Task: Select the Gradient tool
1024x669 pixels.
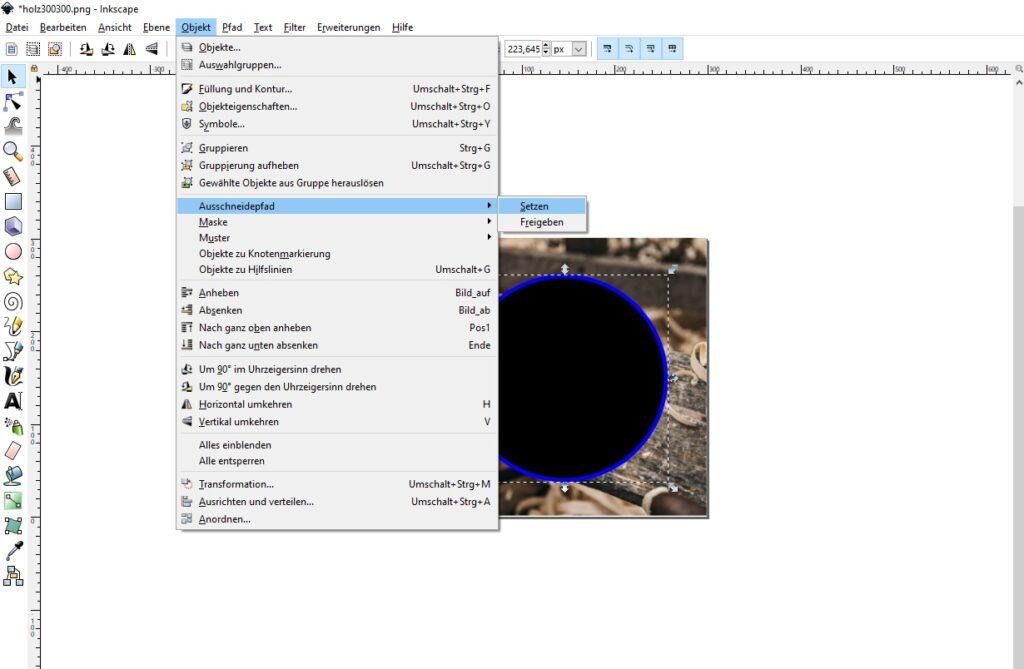Action: point(12,500)
